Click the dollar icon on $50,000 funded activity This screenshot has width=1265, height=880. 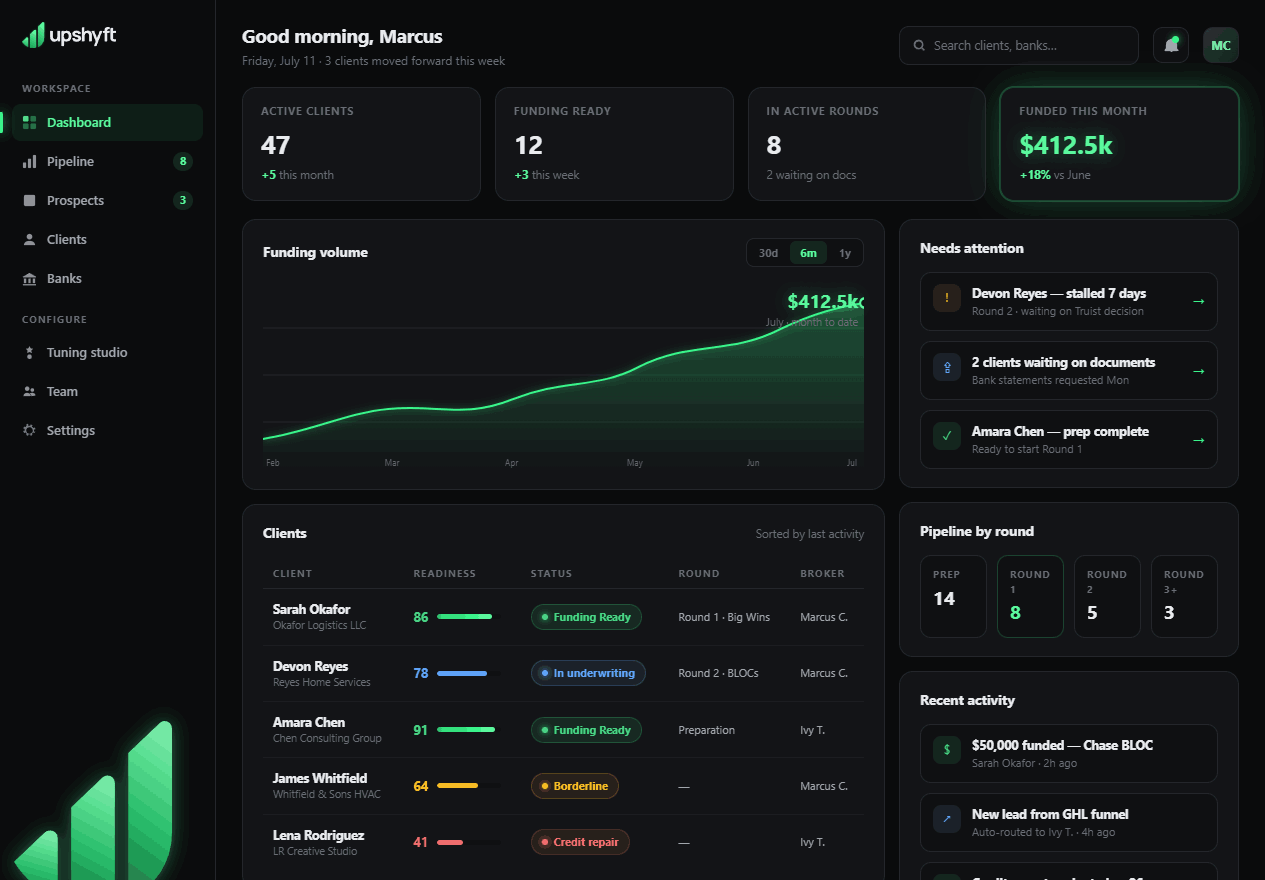[x=946, y=750]
